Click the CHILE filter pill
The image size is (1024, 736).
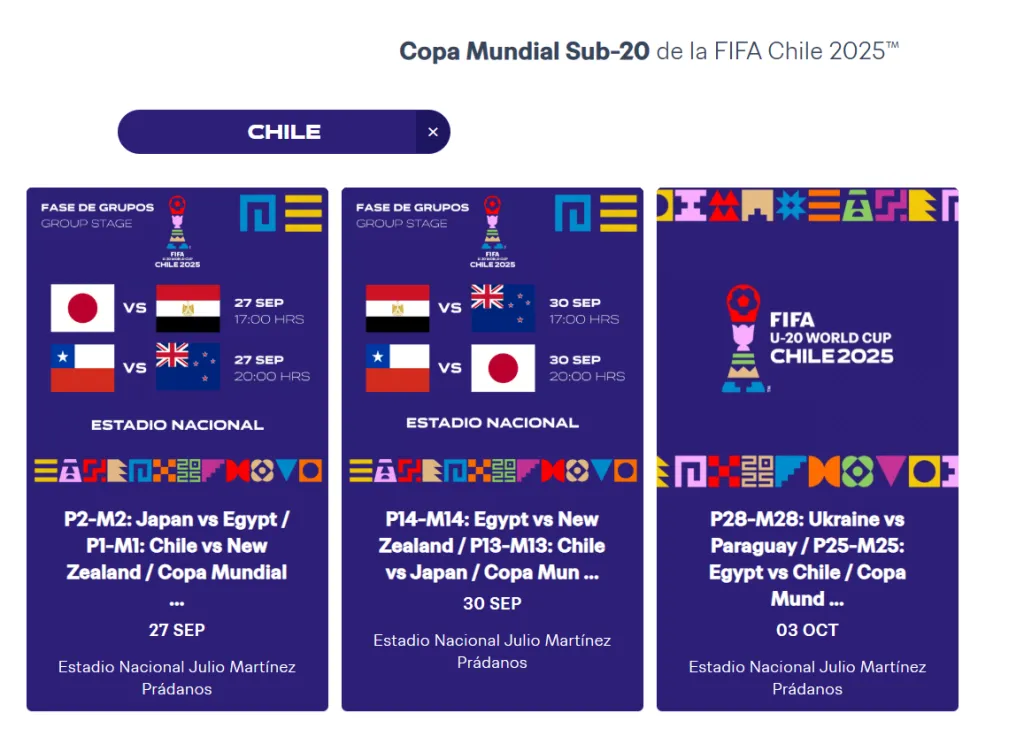click(284, 132)
